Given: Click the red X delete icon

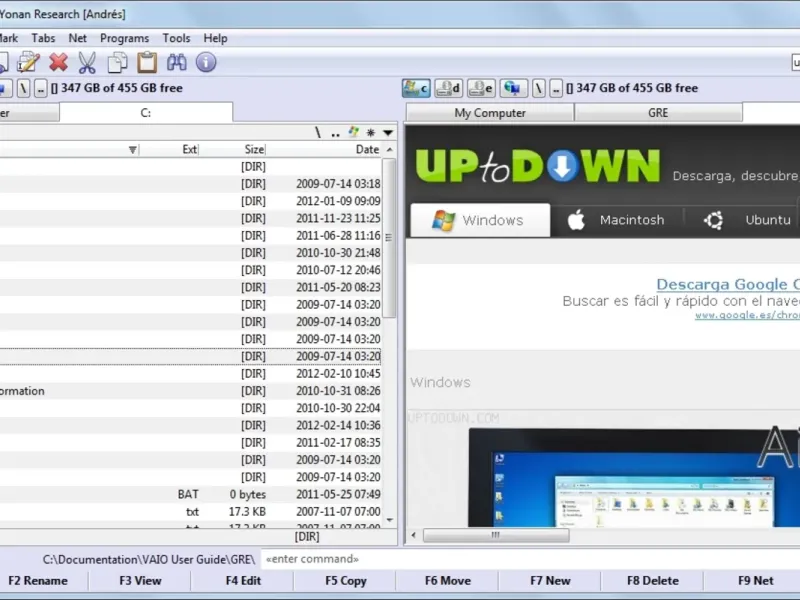Looking at the screenshot, I should click(58, 62).
